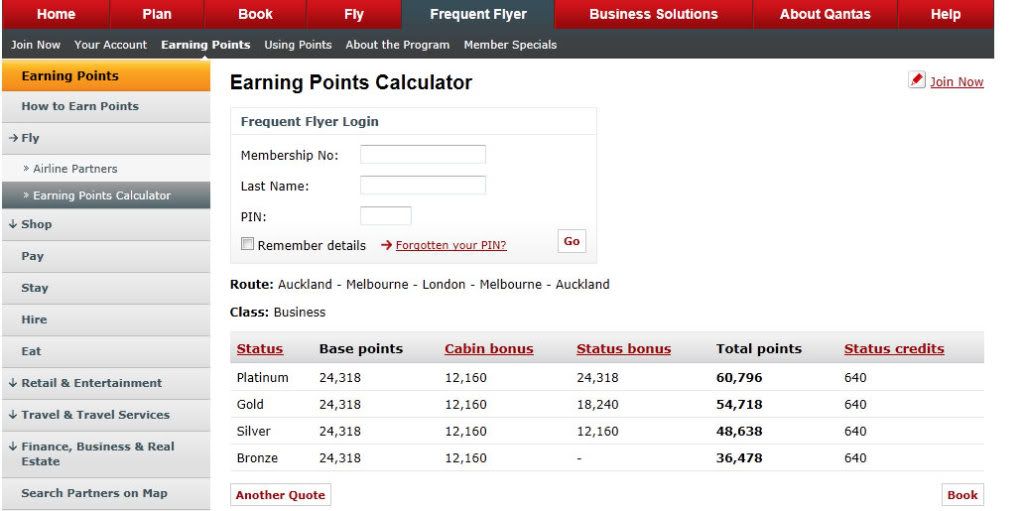Open the Fly main navigation tab

point(354,14)
